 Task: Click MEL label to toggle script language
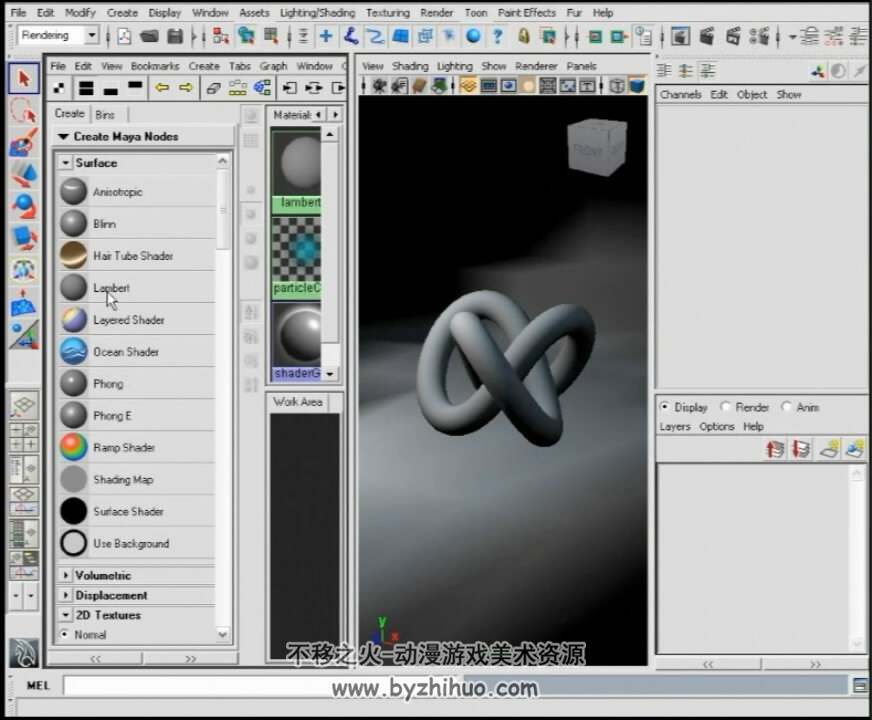38,686
